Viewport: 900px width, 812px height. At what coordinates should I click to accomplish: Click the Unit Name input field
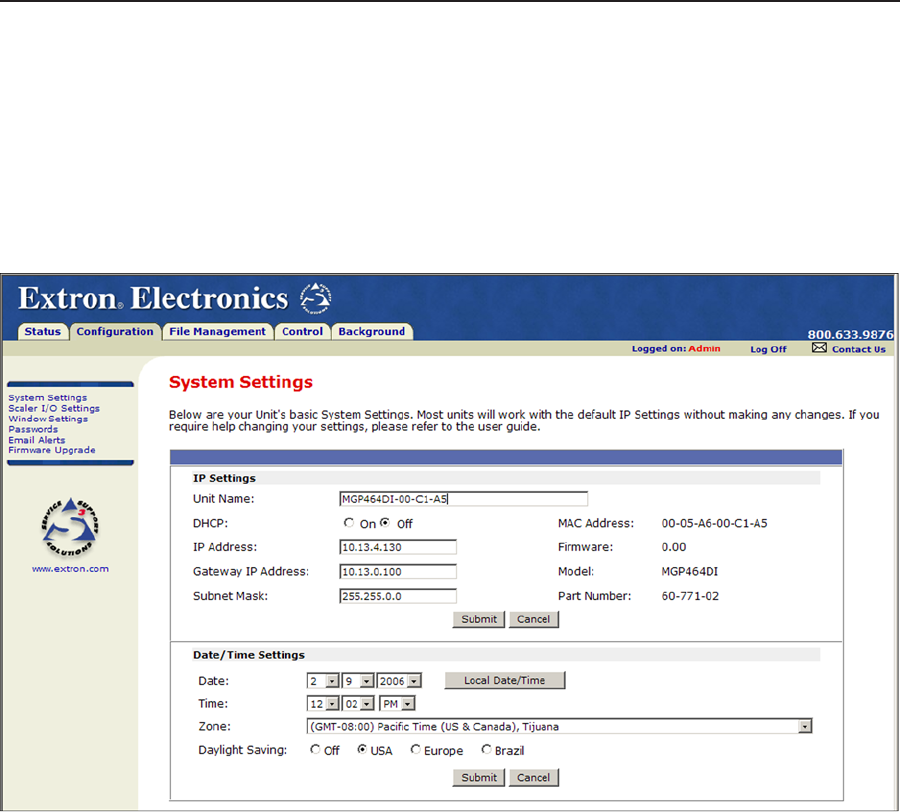pyautogui.click(x=464, y=499)
